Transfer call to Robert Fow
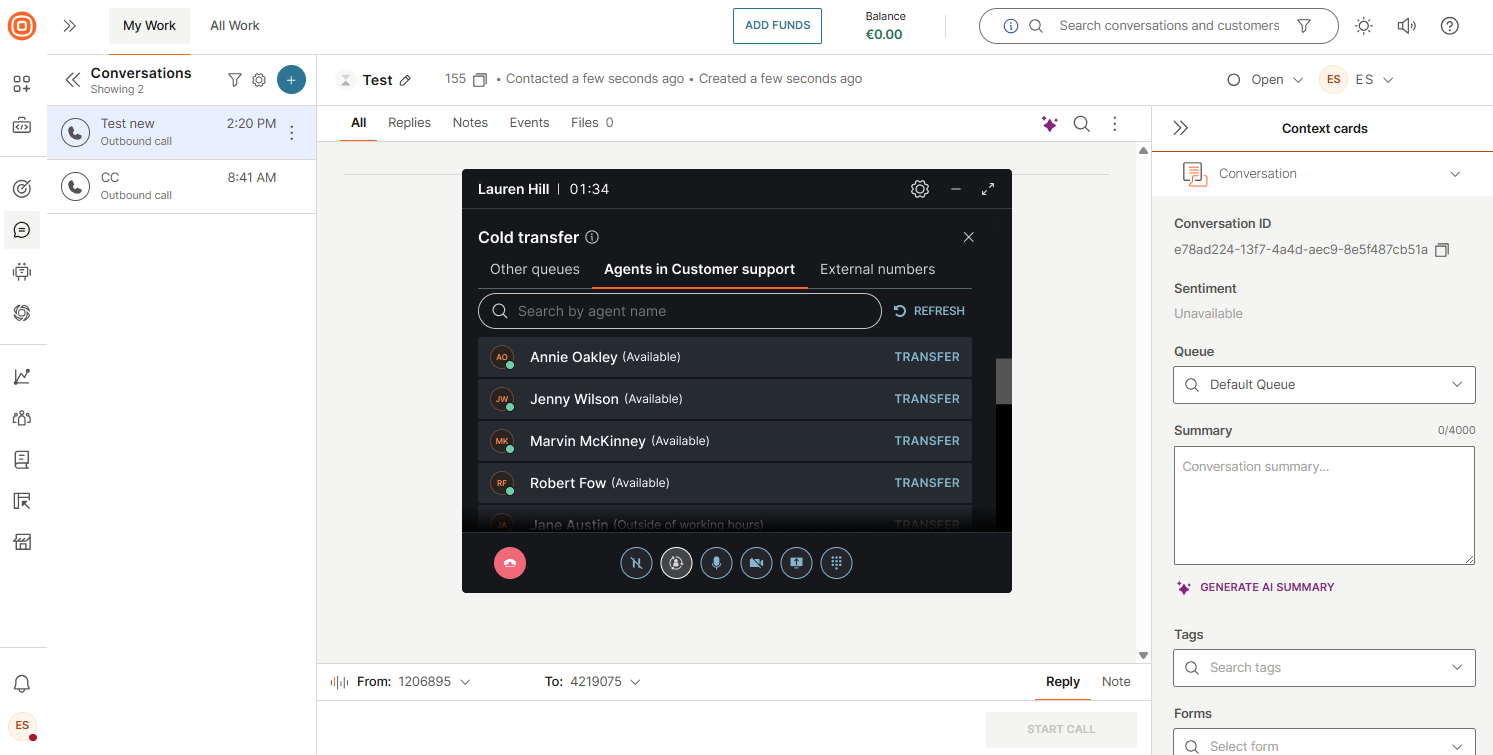The height and width of the screenshot is (755, 1493). click(x=927, y=483)
